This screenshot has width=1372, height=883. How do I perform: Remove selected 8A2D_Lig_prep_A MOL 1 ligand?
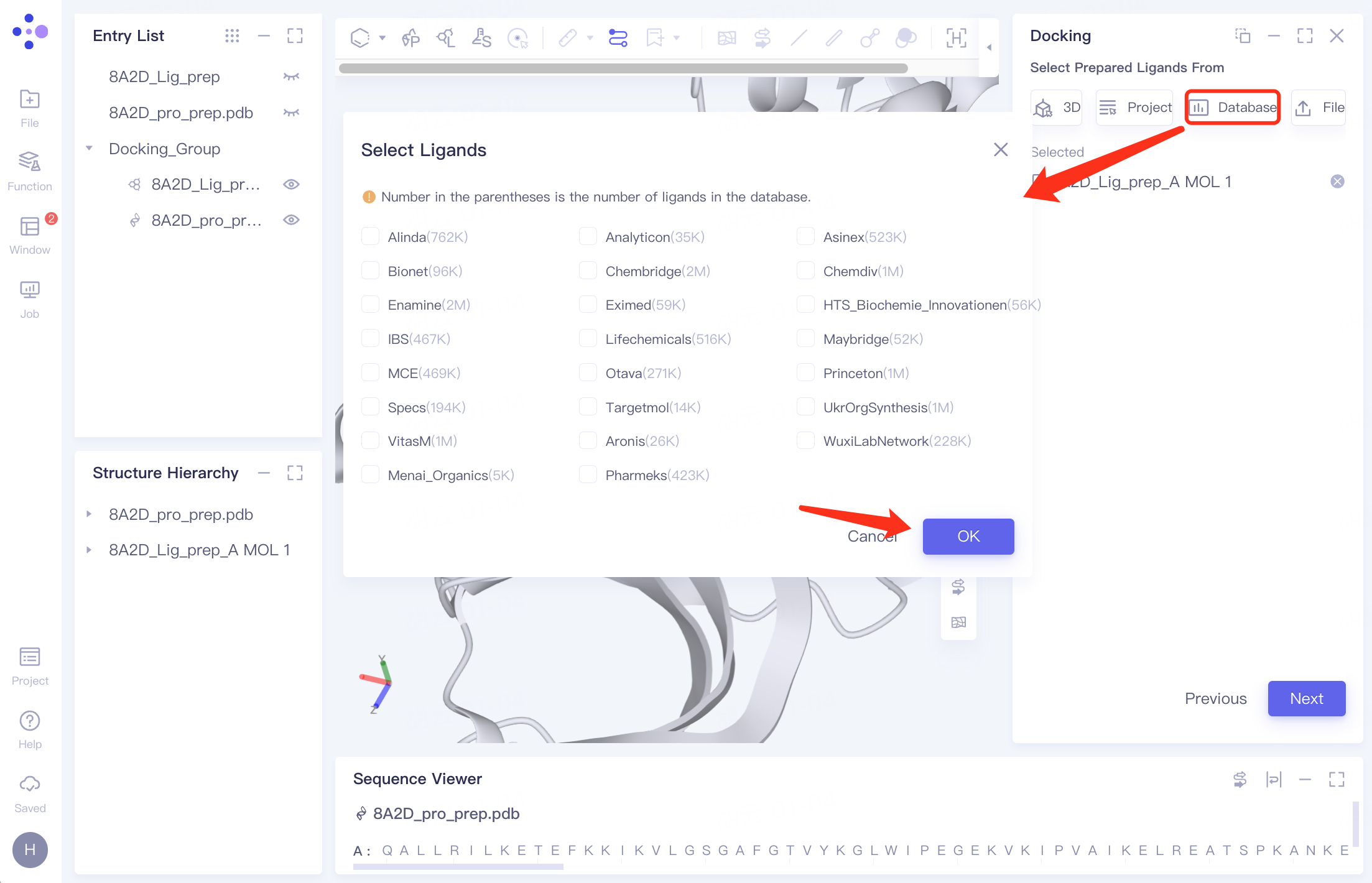coord(1337,182)
